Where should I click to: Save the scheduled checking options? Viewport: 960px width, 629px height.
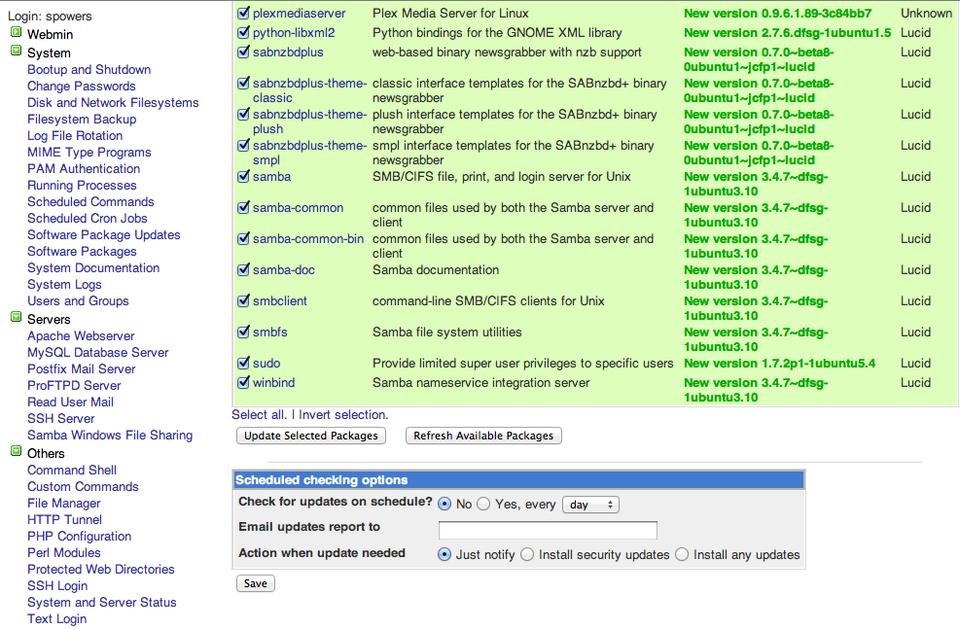tap(255, 583)
